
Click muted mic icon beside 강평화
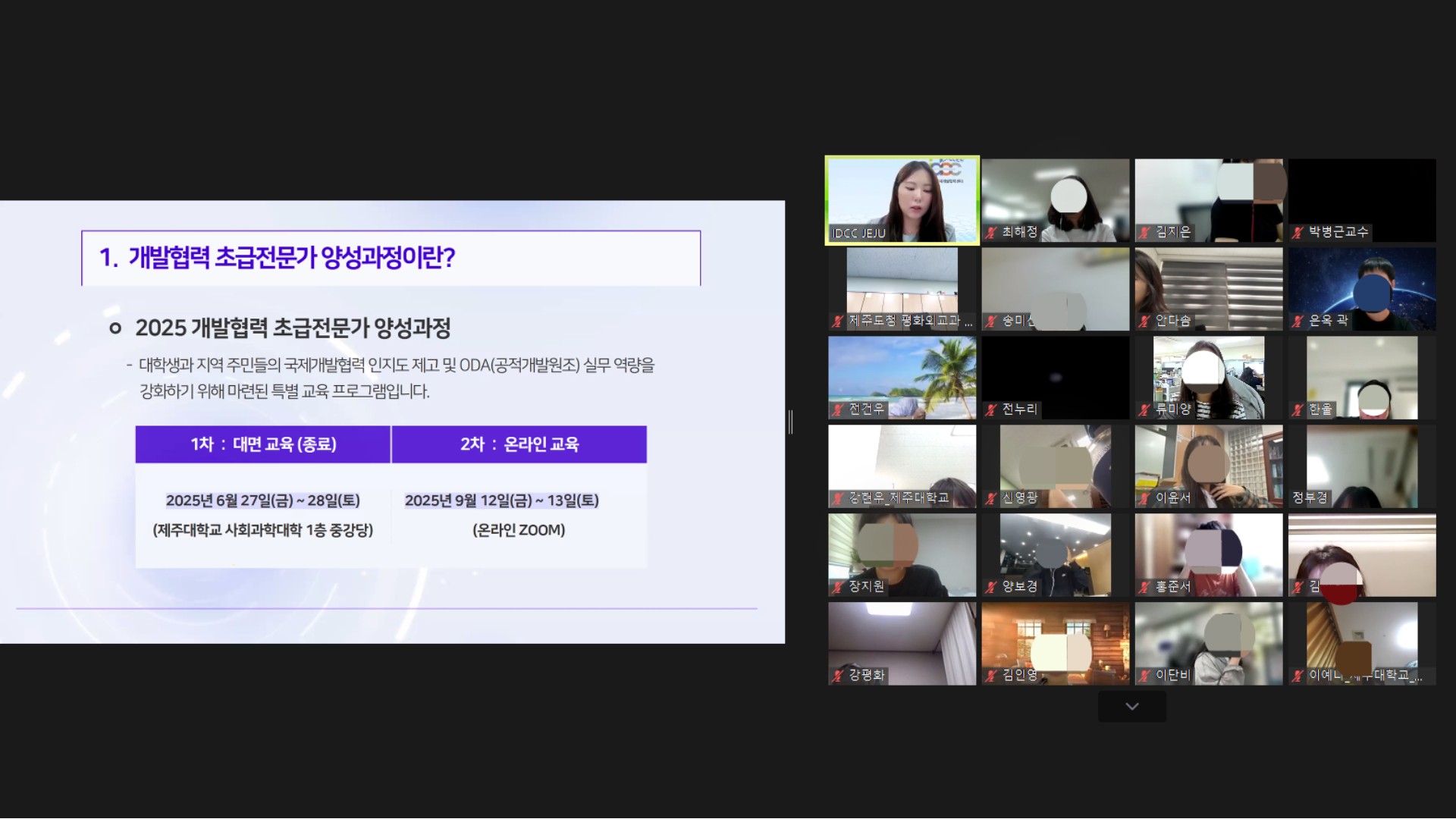[x=837, y=676]
